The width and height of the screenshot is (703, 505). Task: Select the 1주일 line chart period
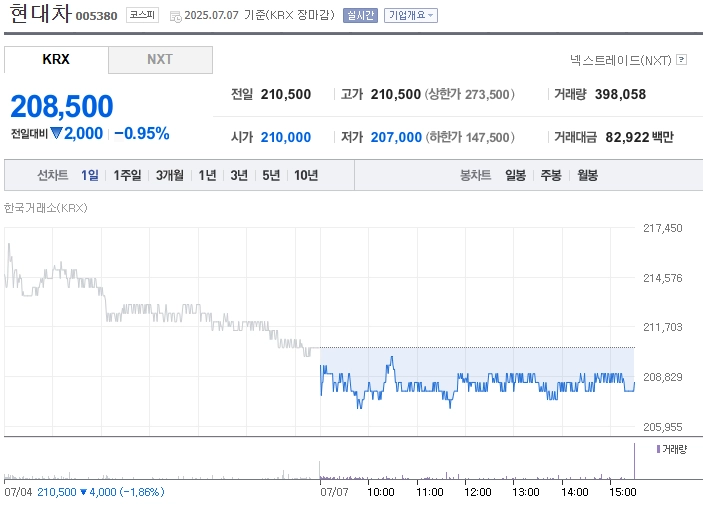click(127, 175)
